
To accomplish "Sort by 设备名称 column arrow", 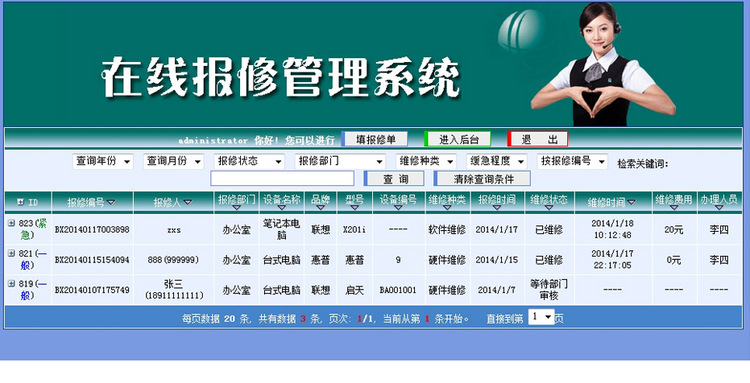I will tap(281, 208).
